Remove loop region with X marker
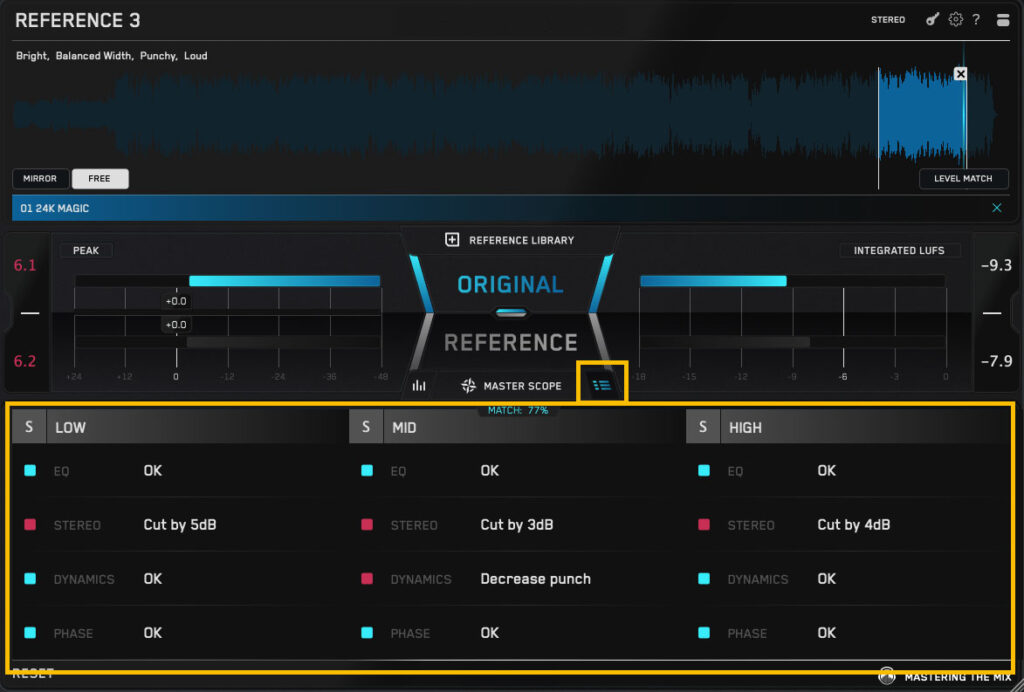This screenshot has height=692, width=1024. click(960, 74)
